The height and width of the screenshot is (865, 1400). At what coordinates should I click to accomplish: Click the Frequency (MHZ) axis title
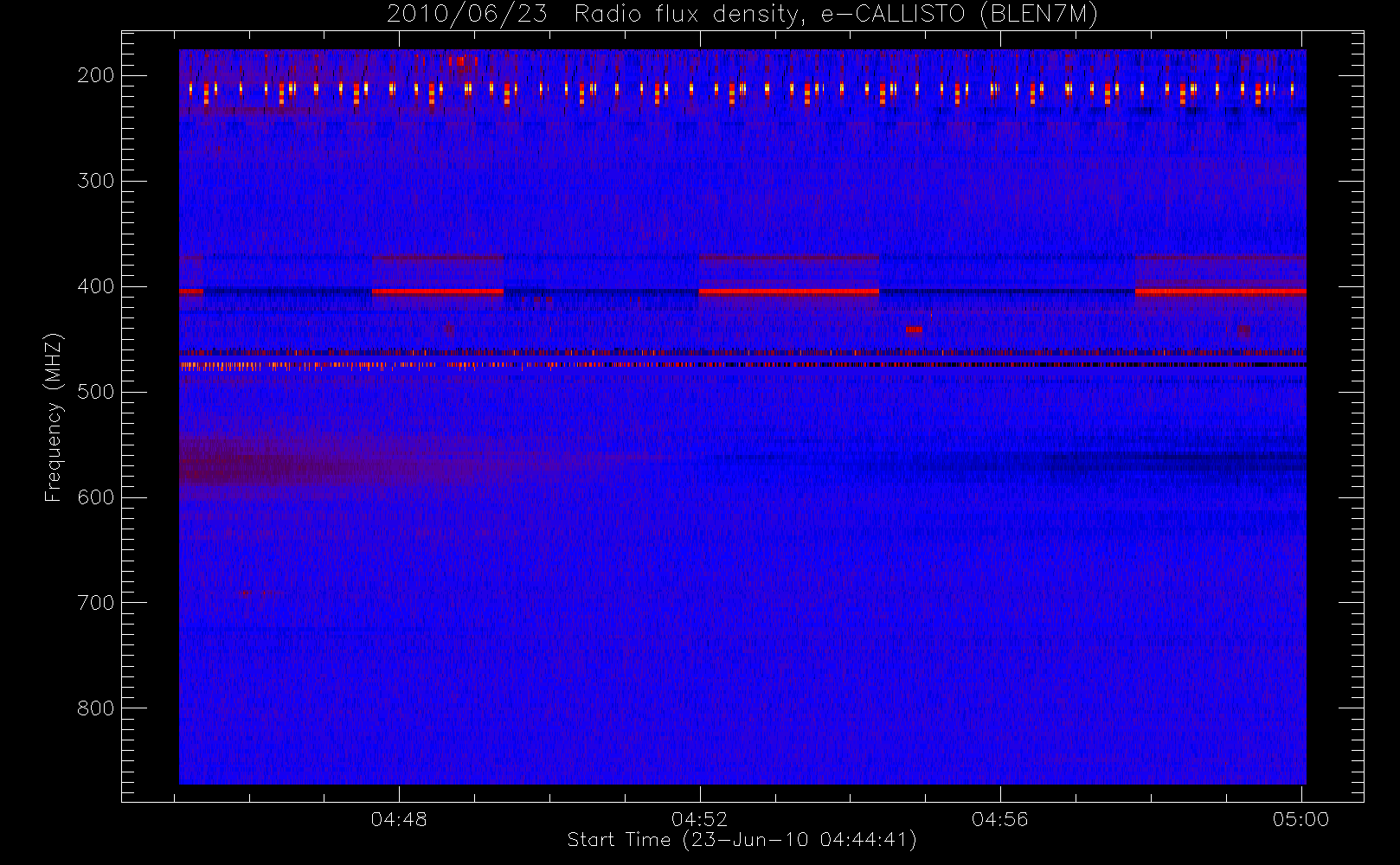pos(54,417)
